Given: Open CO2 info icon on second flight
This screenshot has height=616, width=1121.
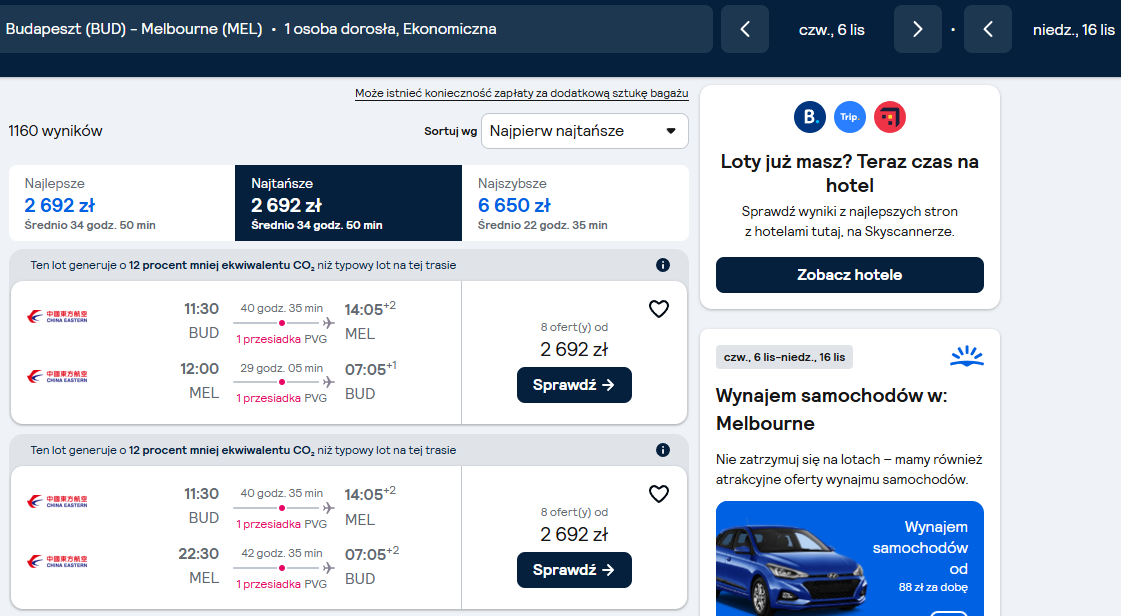Looking at the screenshot, I should pos(663,450).
